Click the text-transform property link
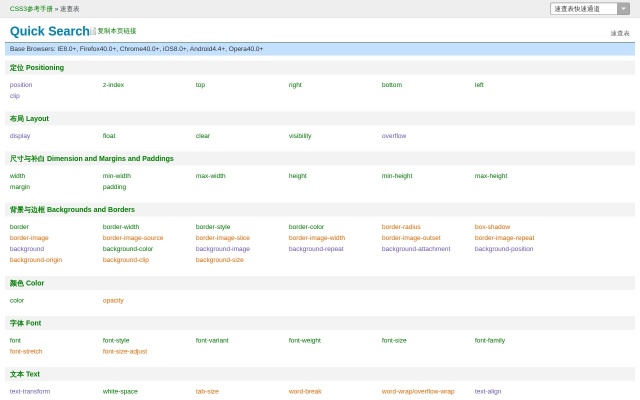Screen dimensions: 640x400 click(30, 391)
